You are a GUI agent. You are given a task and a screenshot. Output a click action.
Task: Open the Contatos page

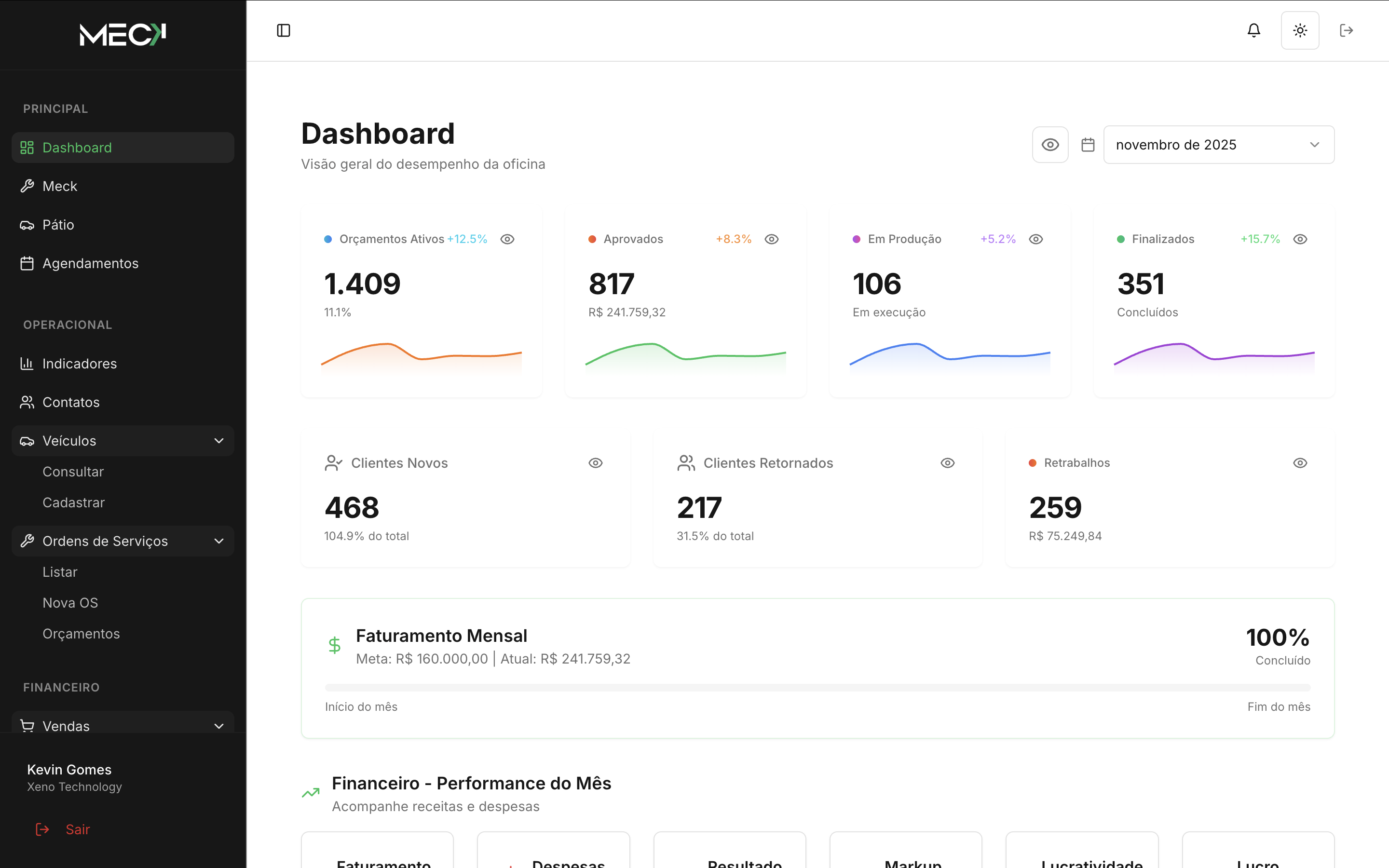pos(70,402)
